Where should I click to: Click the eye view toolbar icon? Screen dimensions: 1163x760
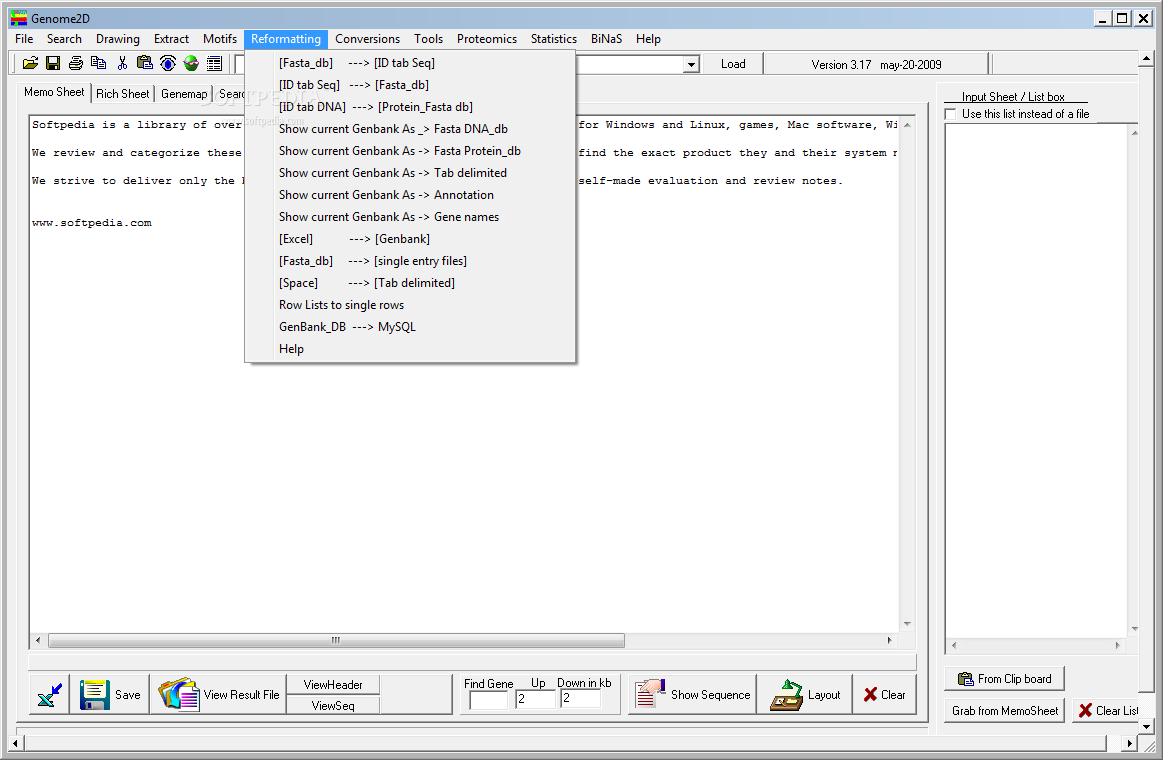(168, 64)
